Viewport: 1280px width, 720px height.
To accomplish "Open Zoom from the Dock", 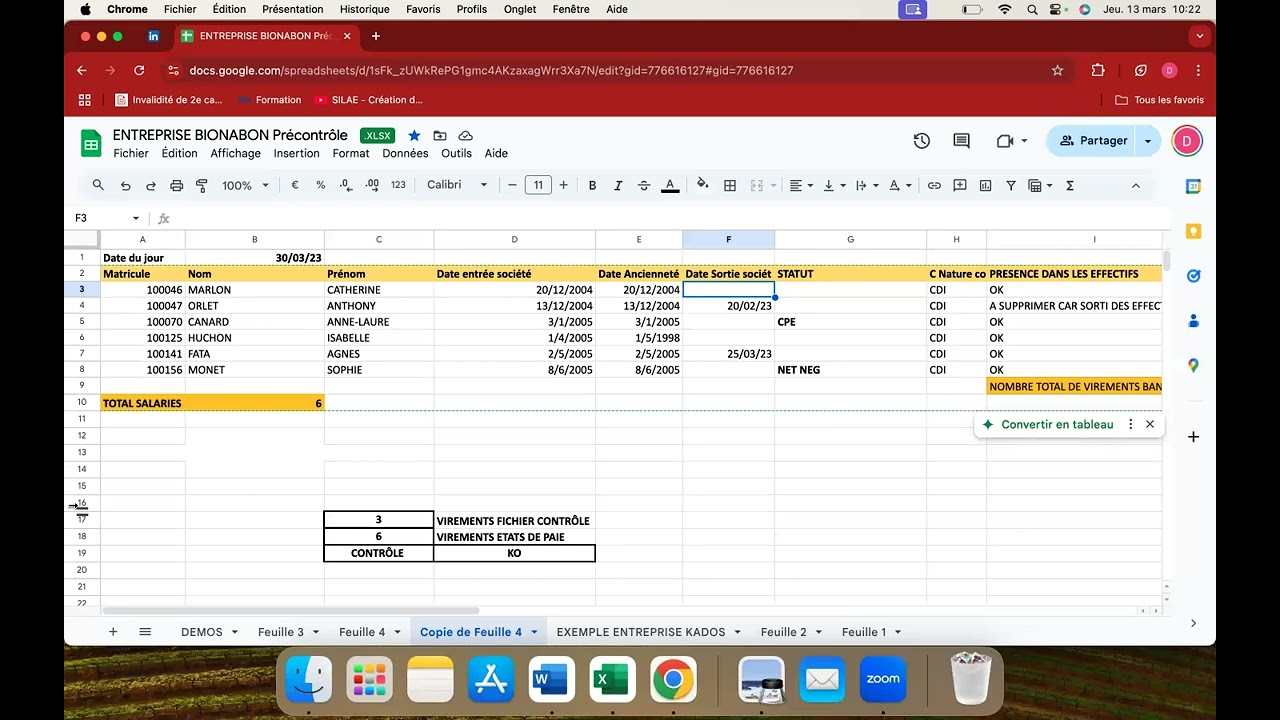I will point(883,679).
